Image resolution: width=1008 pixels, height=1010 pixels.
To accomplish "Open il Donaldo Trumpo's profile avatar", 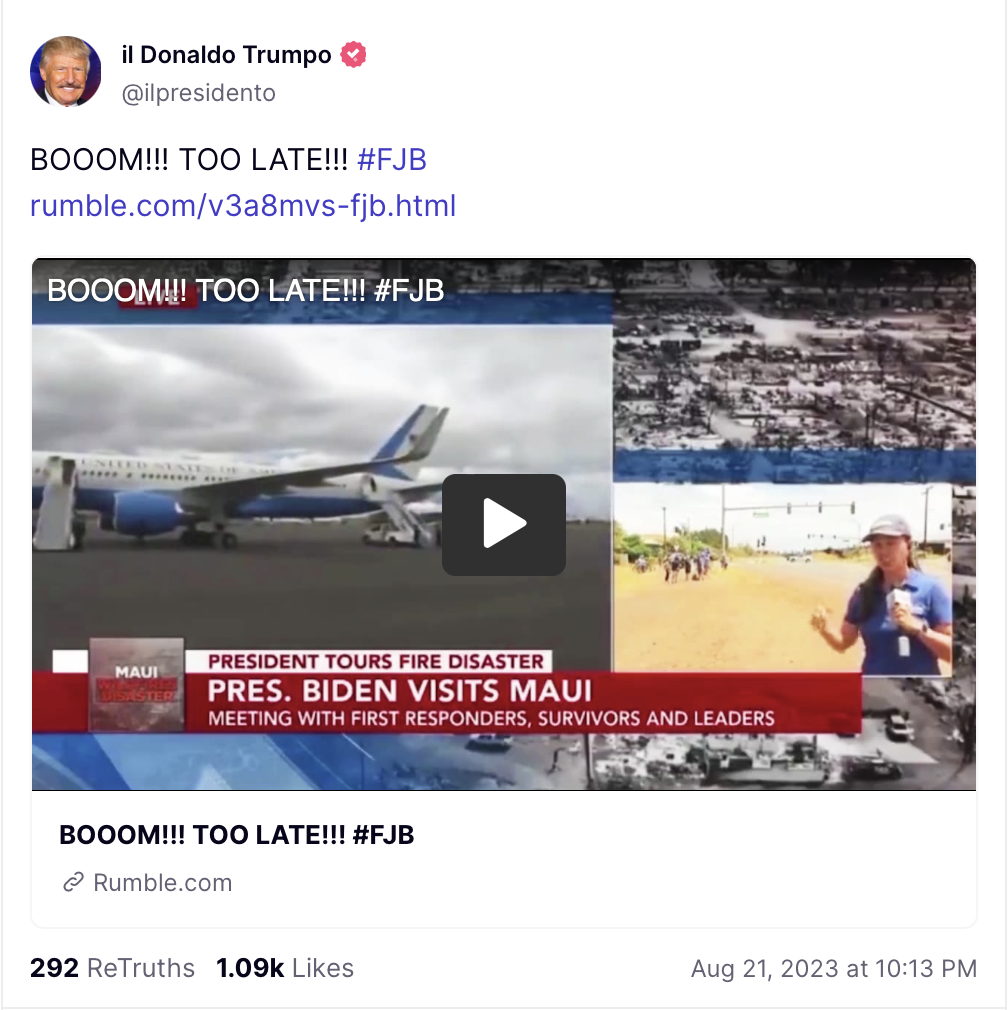I will coord(66,71).
